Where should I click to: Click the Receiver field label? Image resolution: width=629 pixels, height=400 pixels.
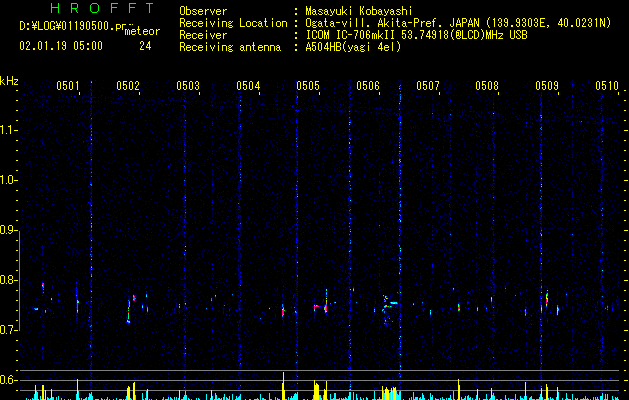pos(203,35)
